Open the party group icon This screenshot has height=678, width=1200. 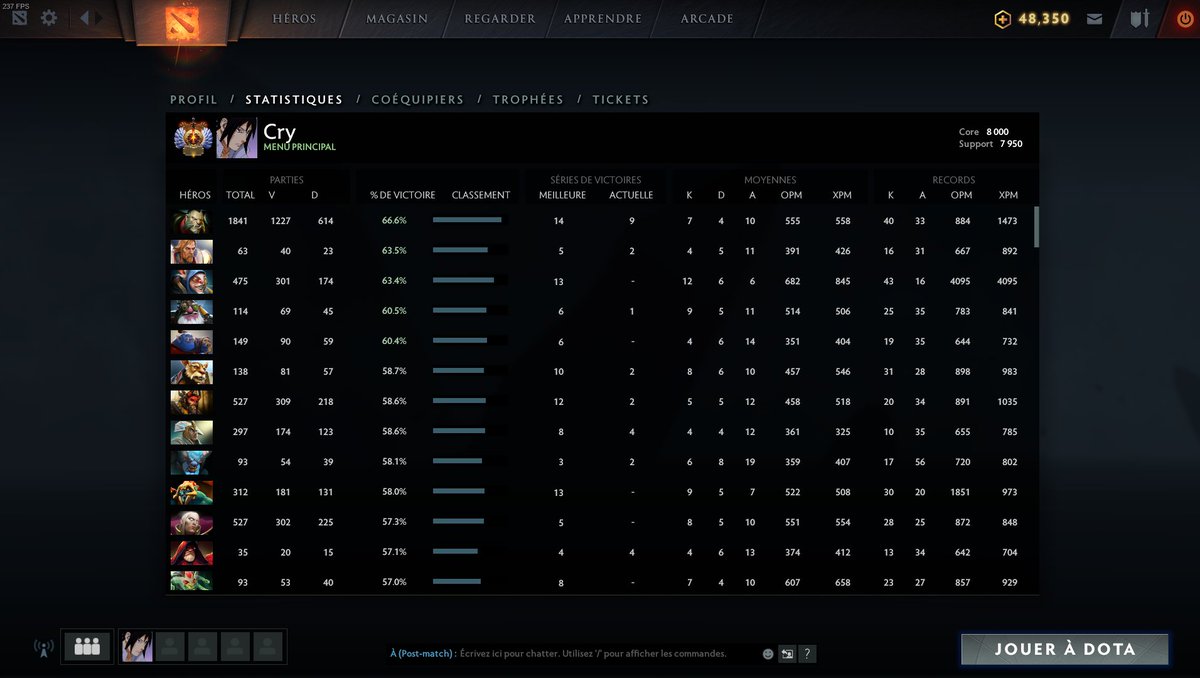[87, 647]
